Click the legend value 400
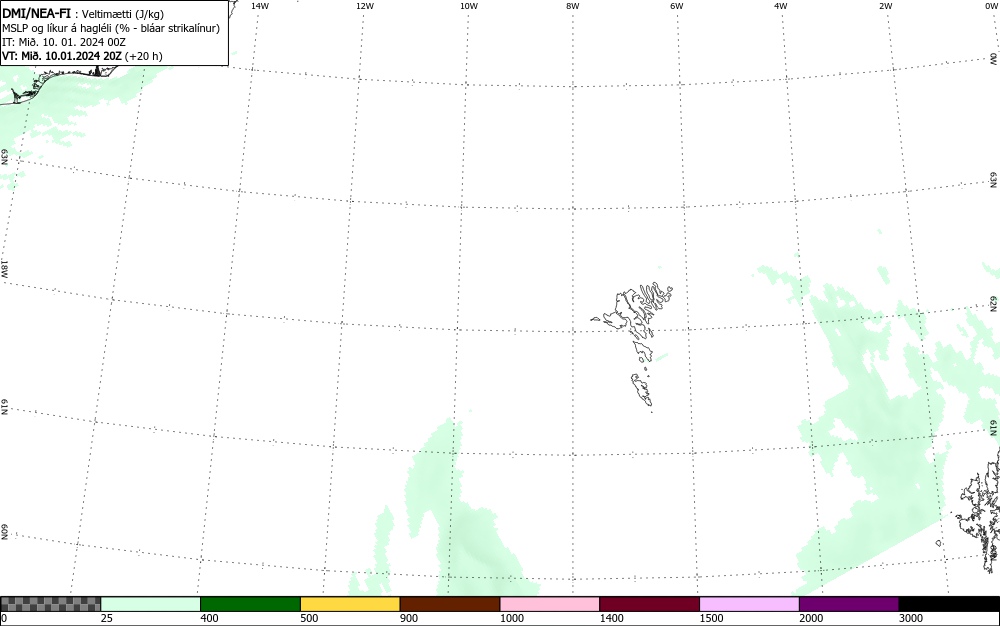The width and height of the screenshot is (1000, 626). (209, 618)
